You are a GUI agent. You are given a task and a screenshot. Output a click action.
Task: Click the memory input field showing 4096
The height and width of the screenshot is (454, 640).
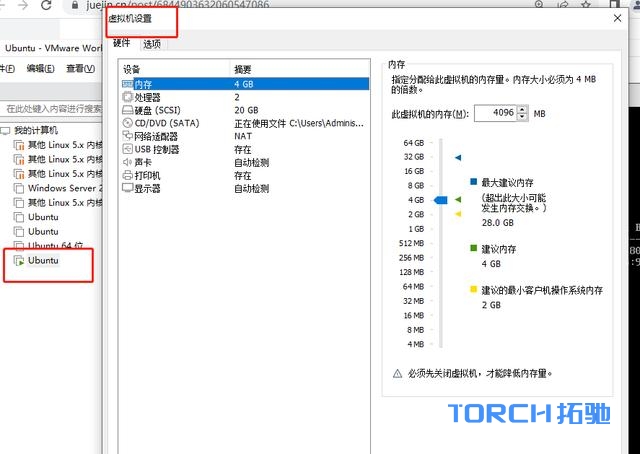tap(496, 113)
